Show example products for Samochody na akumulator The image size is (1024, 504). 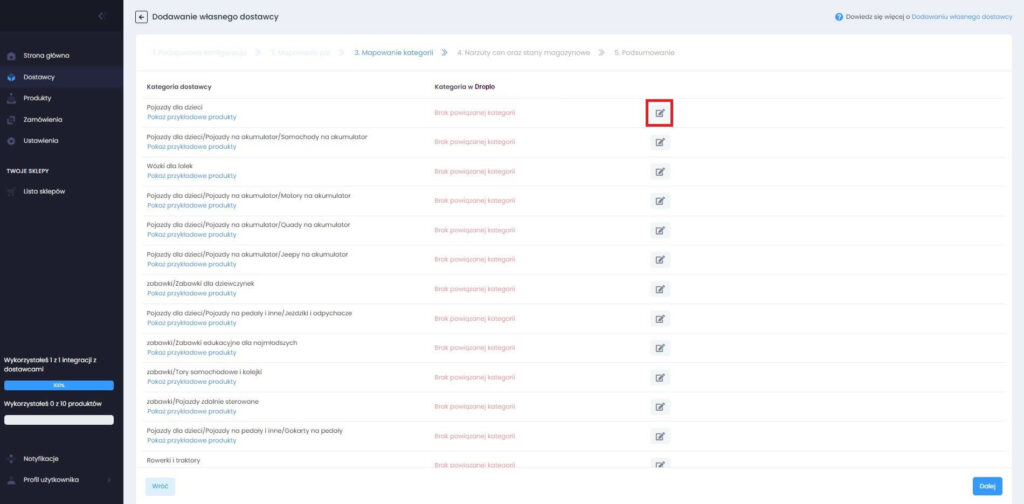191,146
